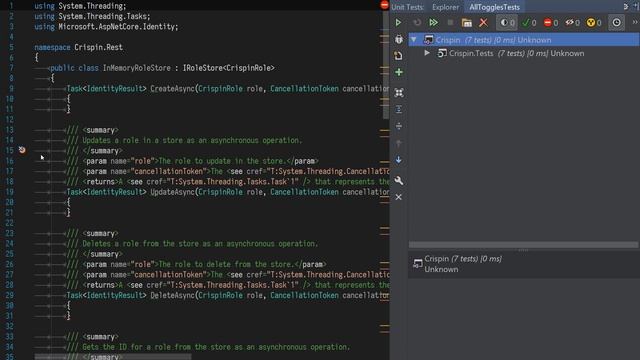The width and height of the screenshot is (640, 360).
Task: Click the rerun tests circular arrow icon
Action: click(x=417, y=23)
